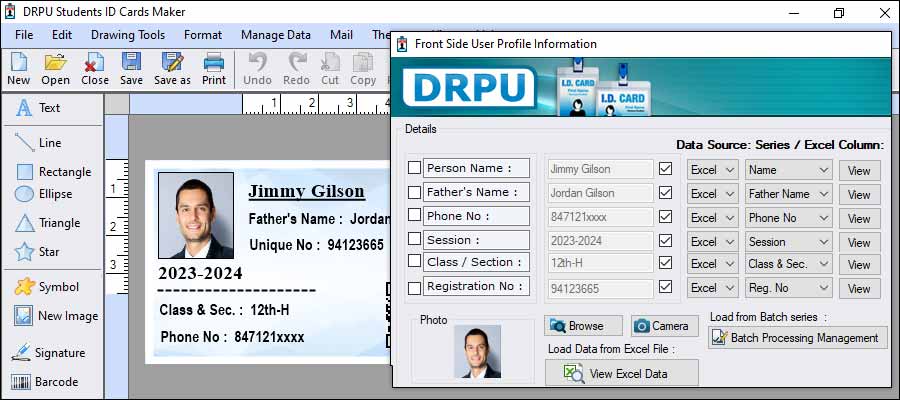This screenshot has height=400, width=900.
Task: Open Batch Processing Management
Action: [798, 338]
